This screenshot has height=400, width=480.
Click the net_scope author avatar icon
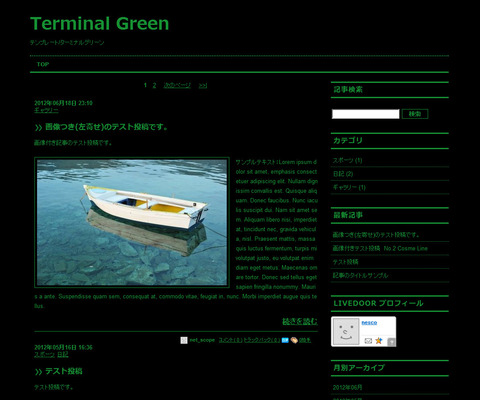184,340
